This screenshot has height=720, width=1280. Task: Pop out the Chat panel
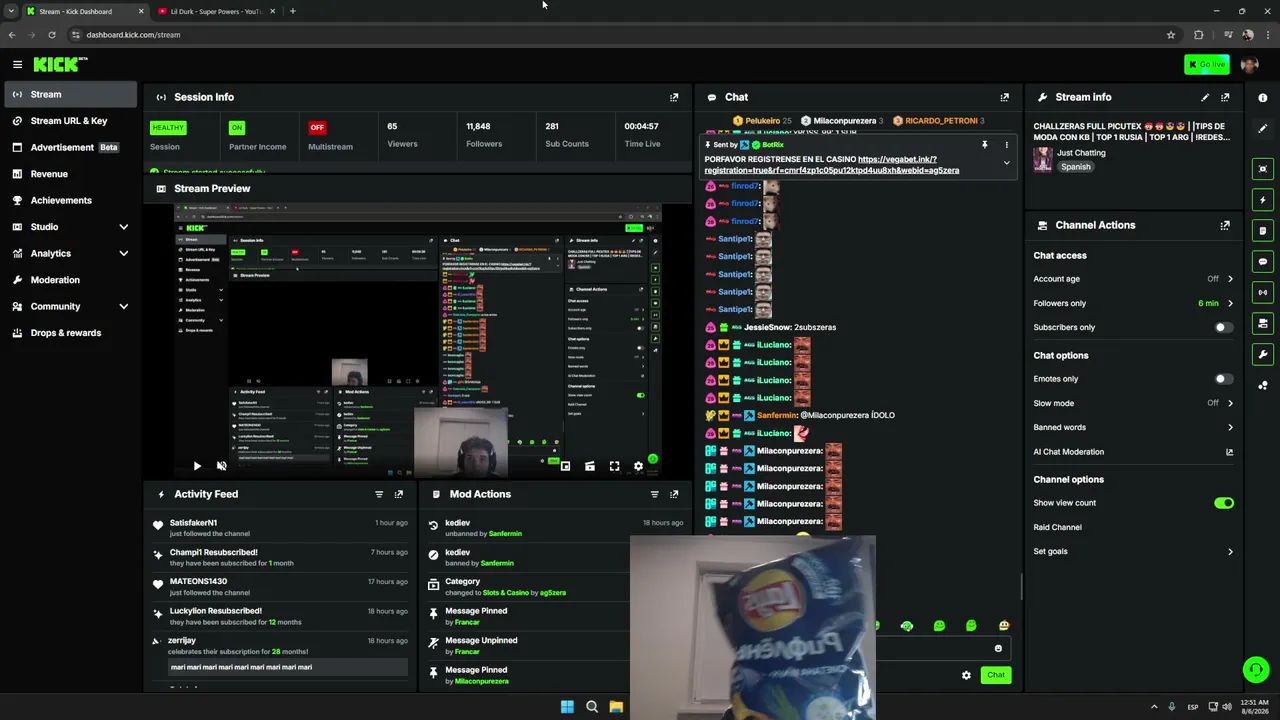point(1005,97)
